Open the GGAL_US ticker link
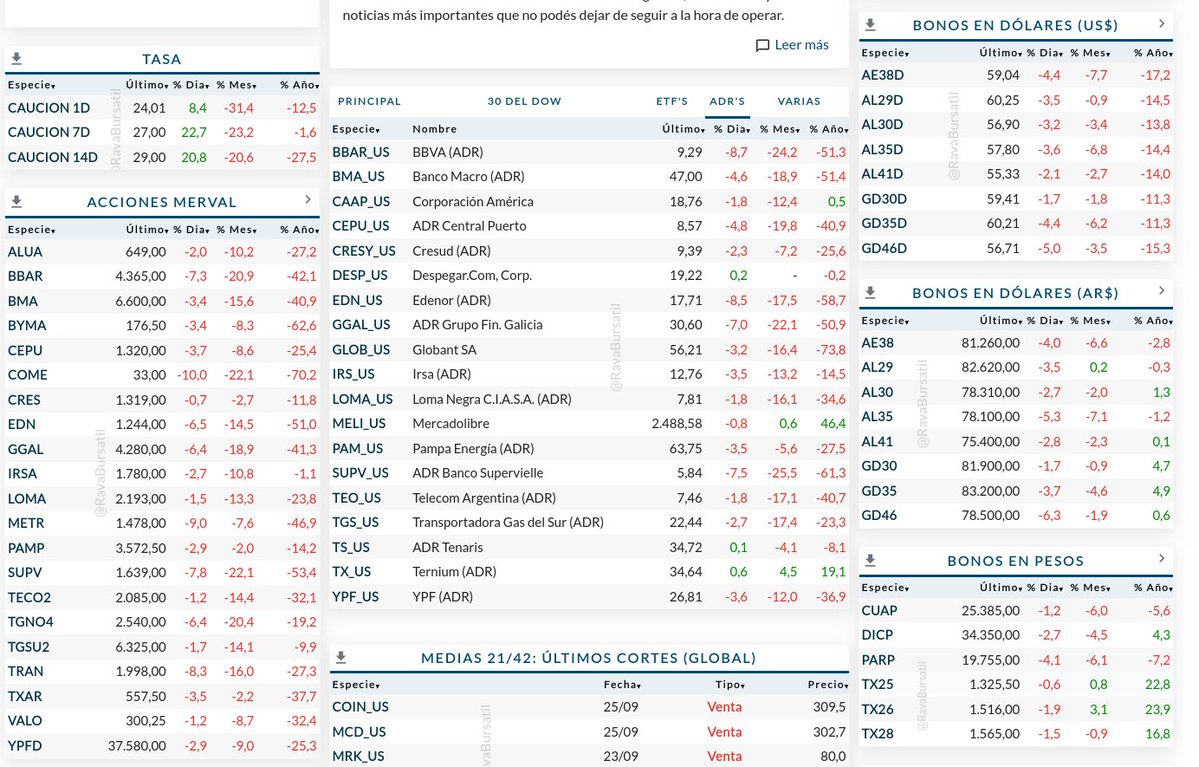 tap(361, 325)
